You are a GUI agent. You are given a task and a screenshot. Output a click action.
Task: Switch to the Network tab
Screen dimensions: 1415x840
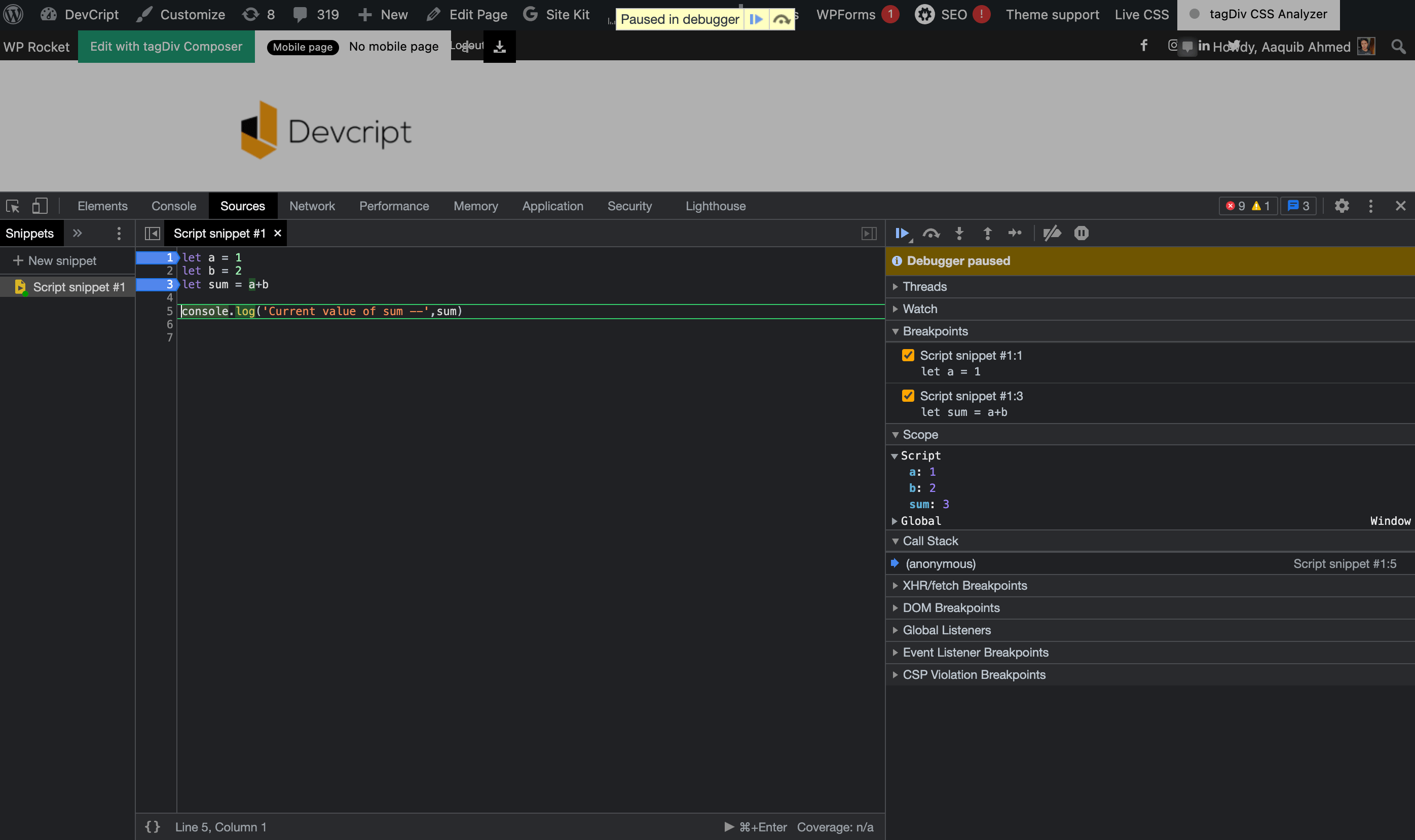pos(312,206)
